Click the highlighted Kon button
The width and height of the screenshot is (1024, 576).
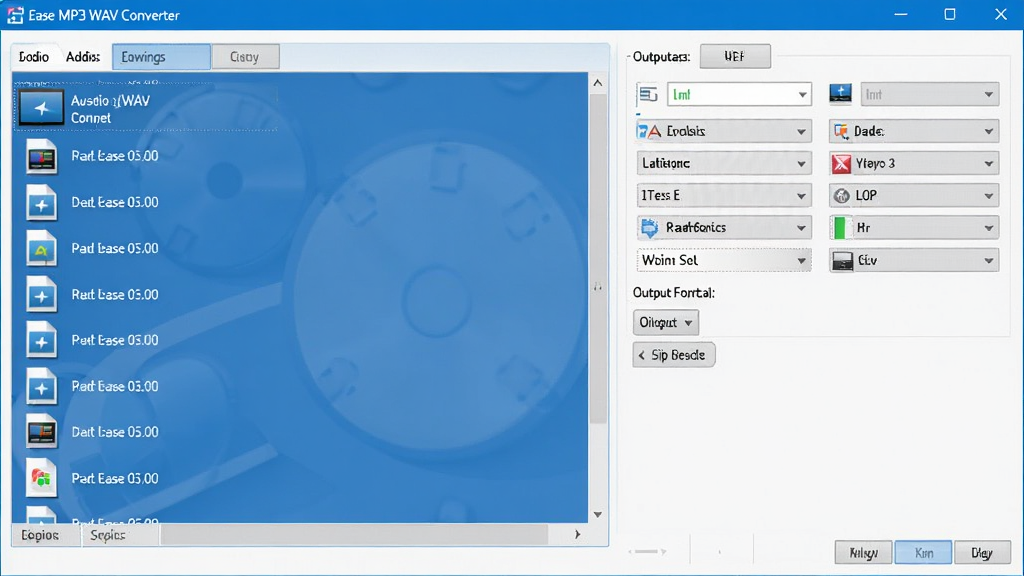[x=923, y=552]
